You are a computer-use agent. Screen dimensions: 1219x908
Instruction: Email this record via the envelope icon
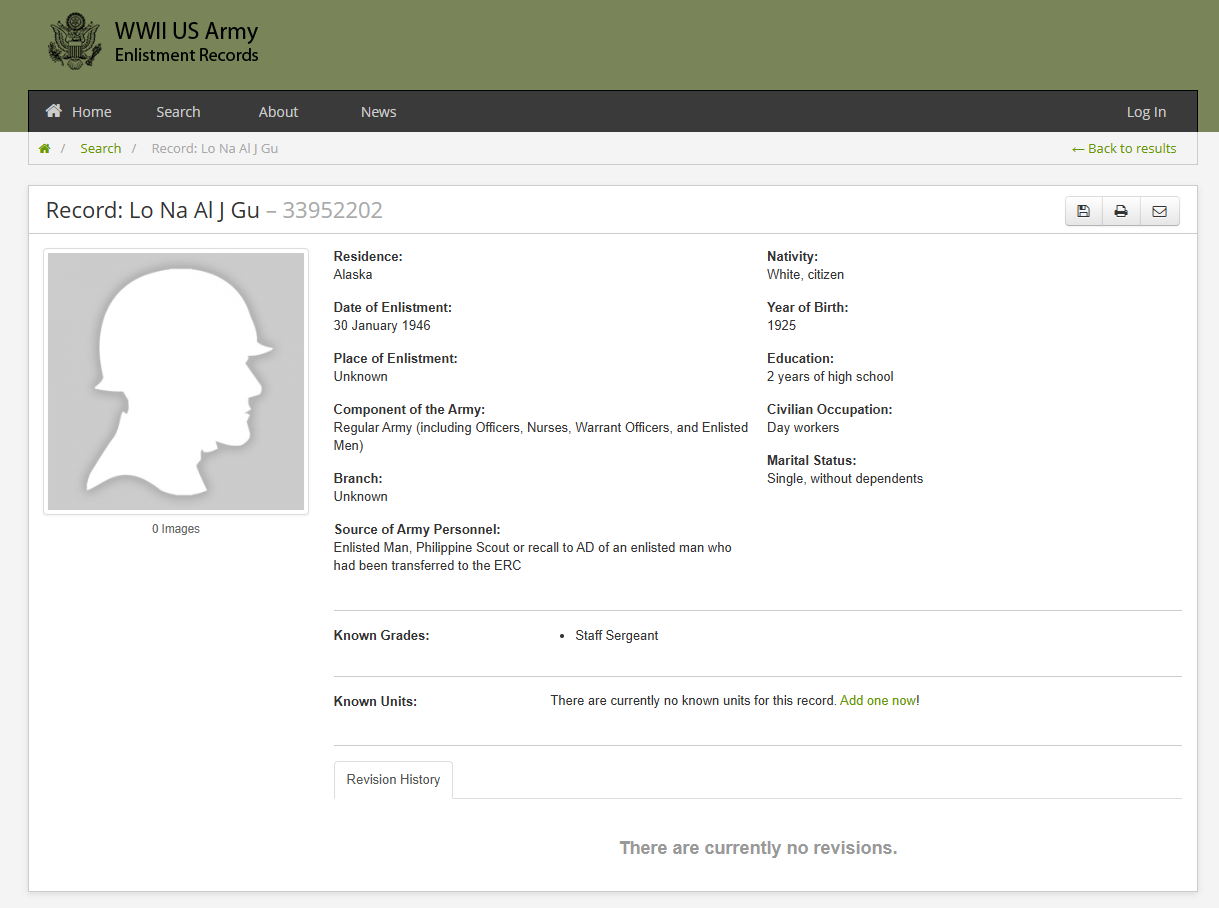pos(1159,211)
